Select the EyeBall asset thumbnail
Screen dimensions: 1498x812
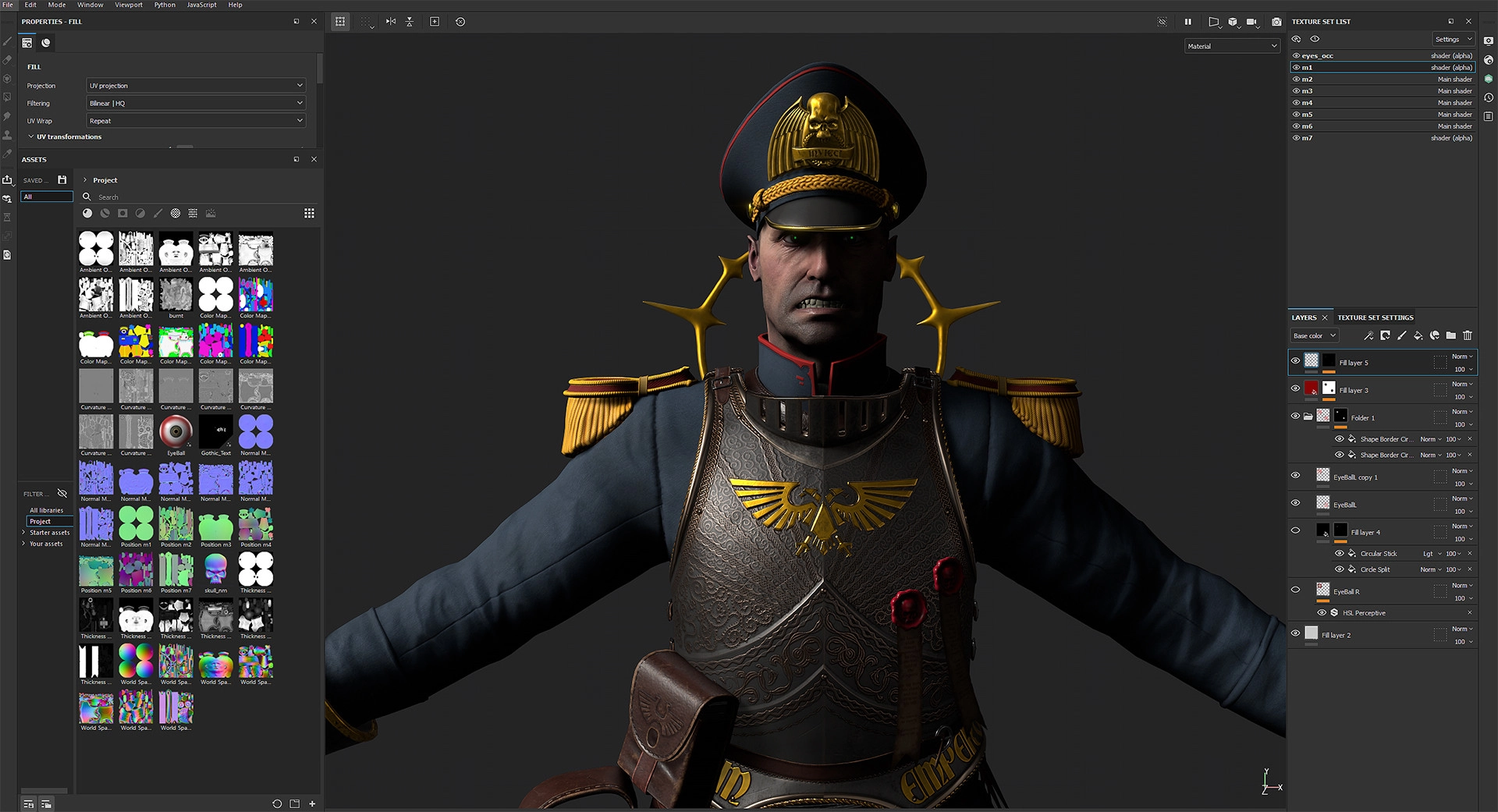point(176,432)
